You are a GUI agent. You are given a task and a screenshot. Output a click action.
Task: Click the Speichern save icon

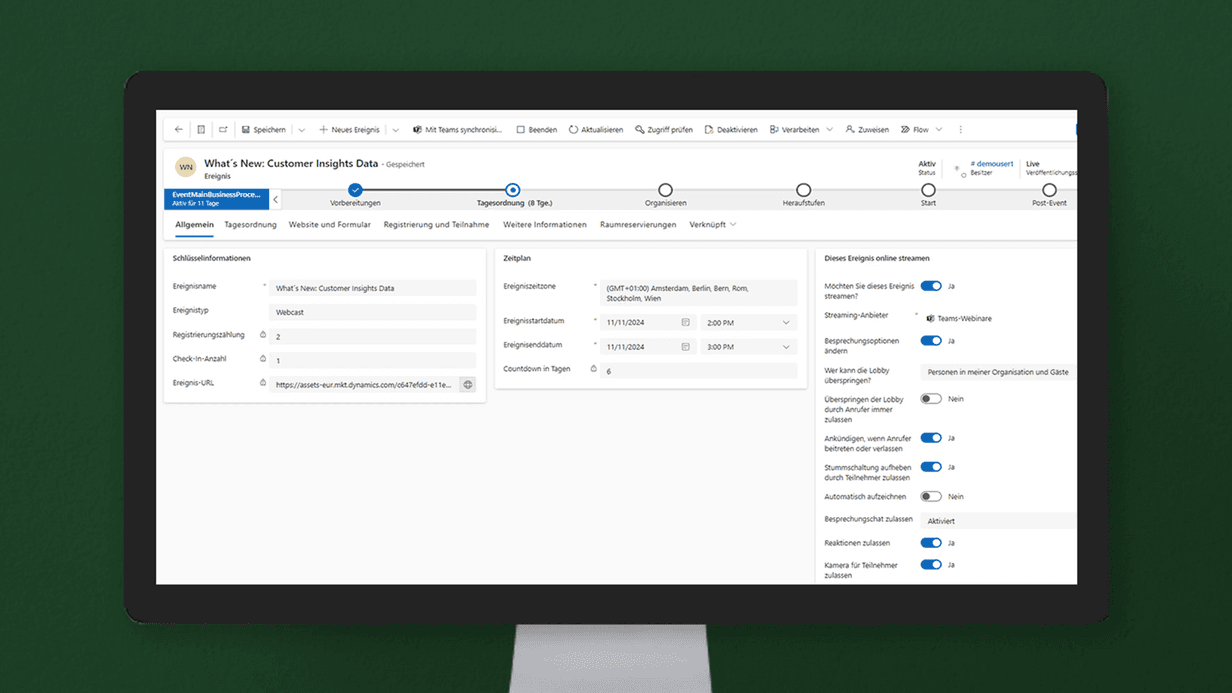tap(246, 130)
